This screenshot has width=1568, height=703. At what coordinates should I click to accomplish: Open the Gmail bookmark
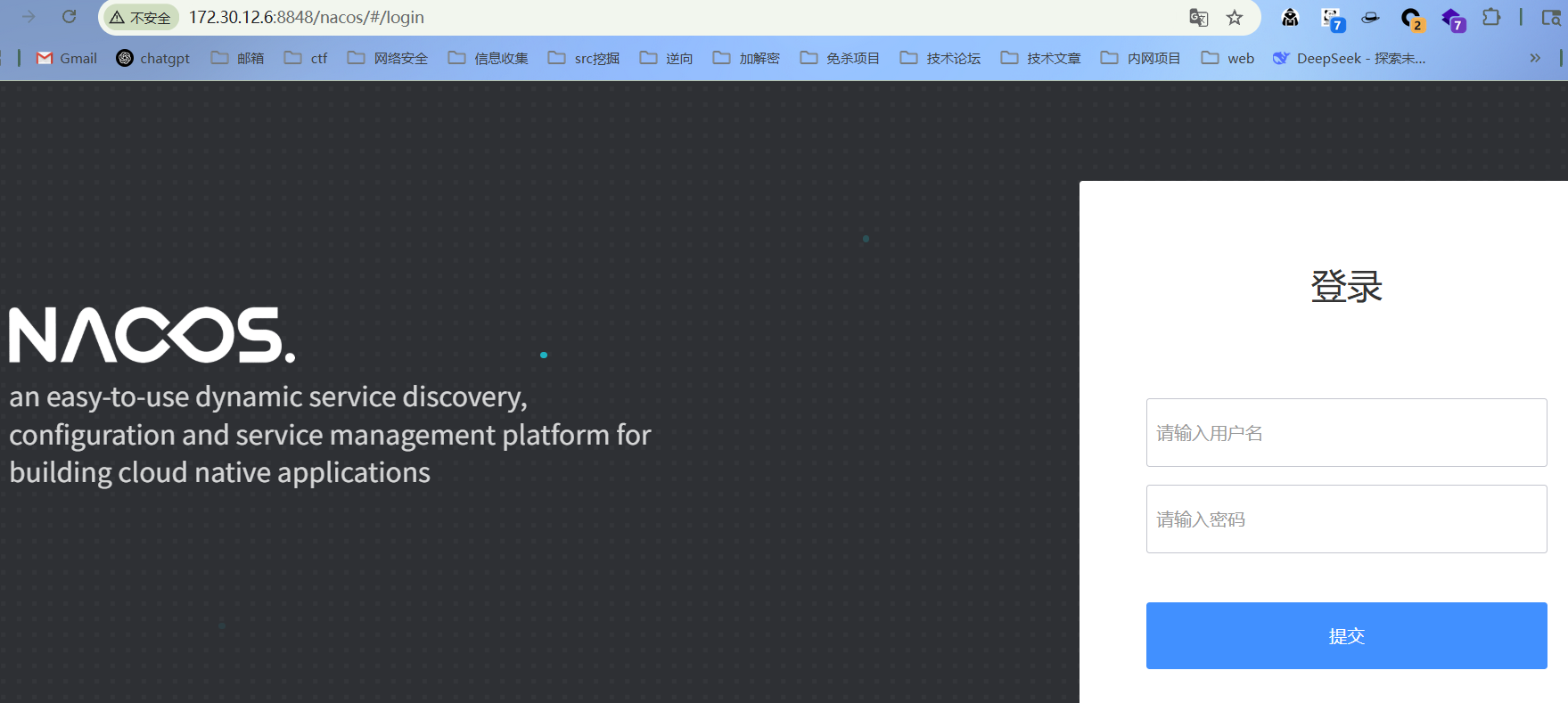coord(67,58)
